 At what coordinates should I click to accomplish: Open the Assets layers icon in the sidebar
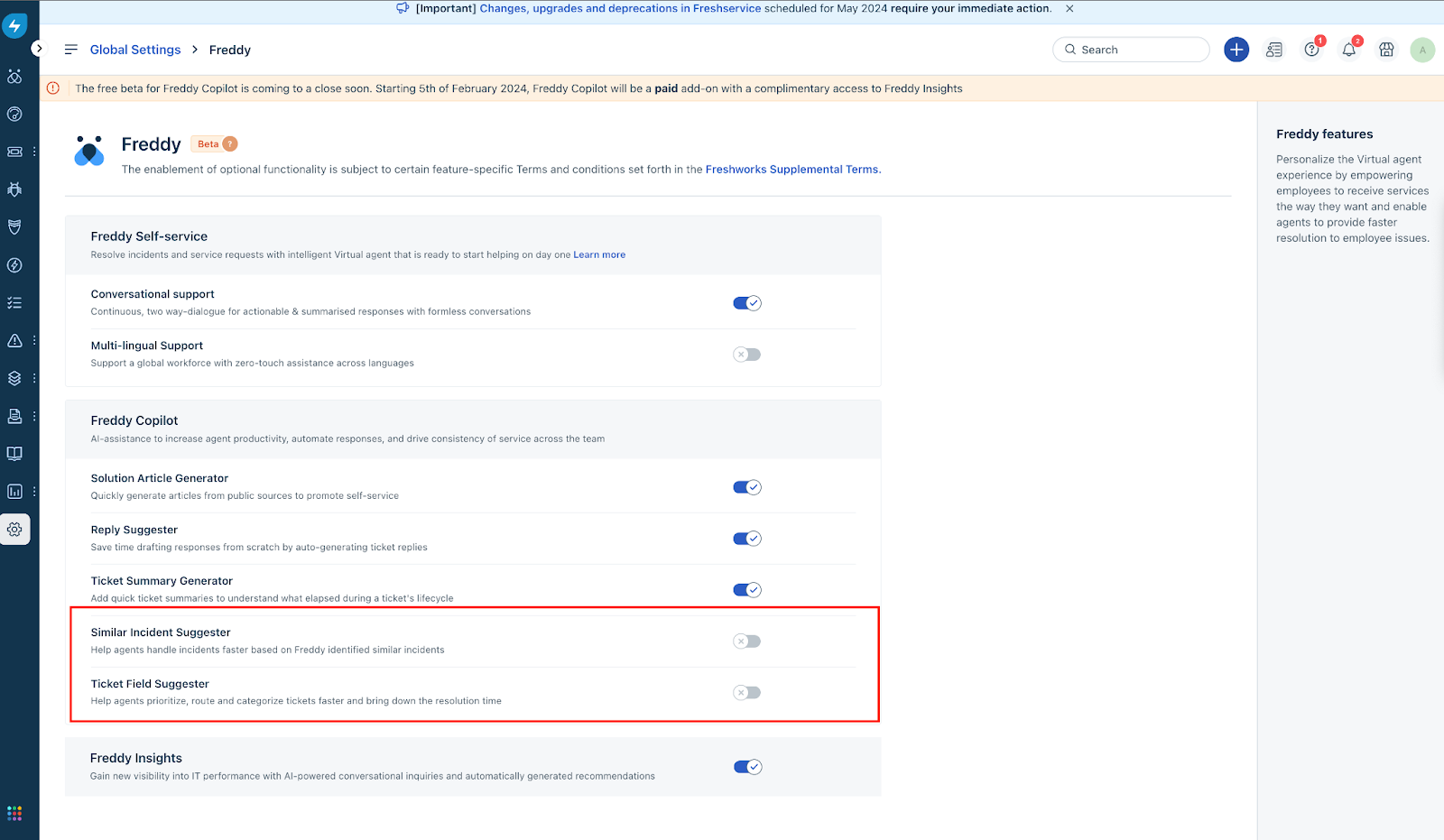14,378
